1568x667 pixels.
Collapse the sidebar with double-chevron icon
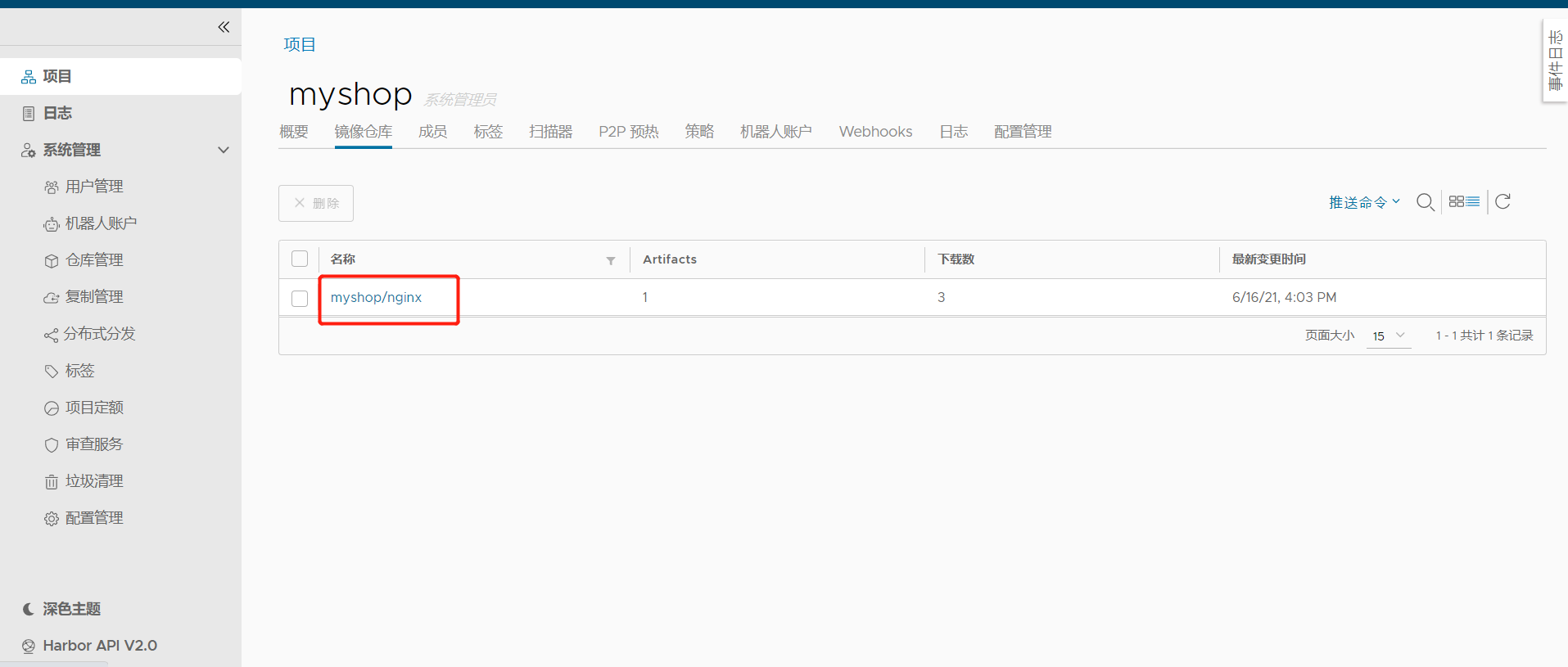pos(224,27)
